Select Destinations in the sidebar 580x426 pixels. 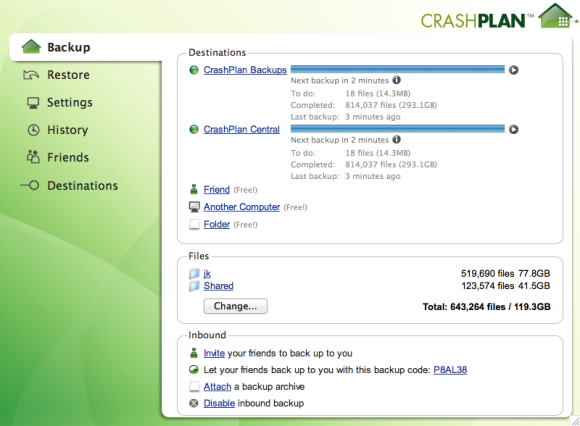tap(82, 185)
